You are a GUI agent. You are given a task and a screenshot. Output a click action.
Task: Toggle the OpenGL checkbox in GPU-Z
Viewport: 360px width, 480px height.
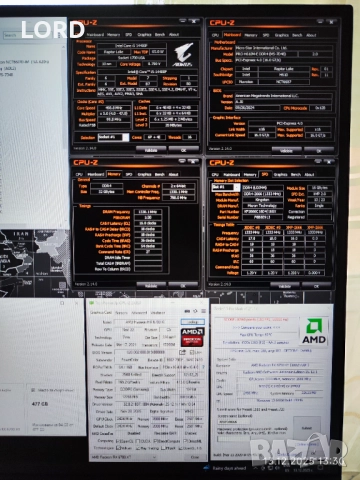click(x=181, y=448)
